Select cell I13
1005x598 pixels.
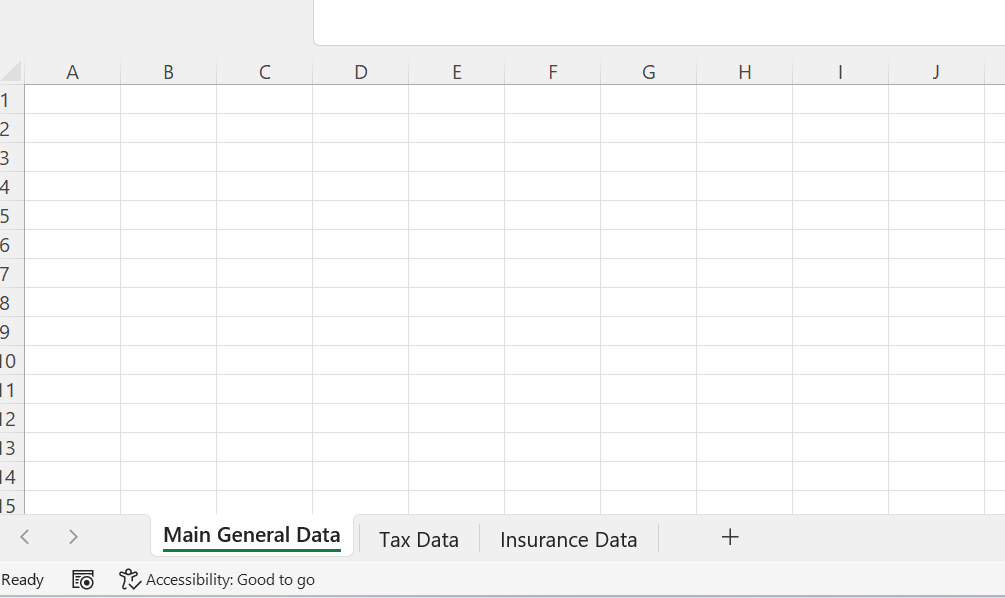[x=840, y=447]
